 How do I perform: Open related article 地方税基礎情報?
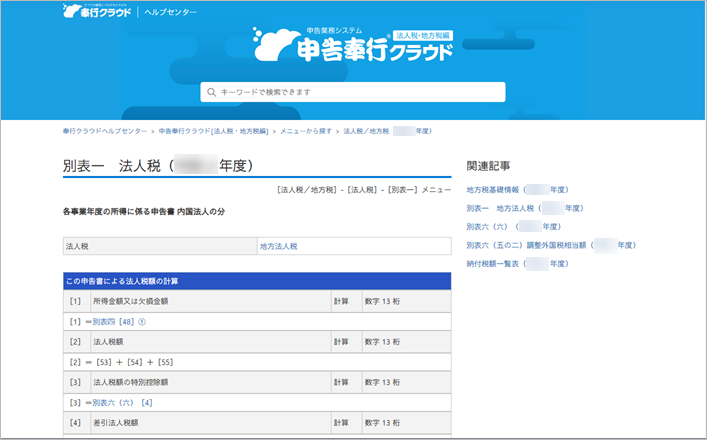coord(518,190)
